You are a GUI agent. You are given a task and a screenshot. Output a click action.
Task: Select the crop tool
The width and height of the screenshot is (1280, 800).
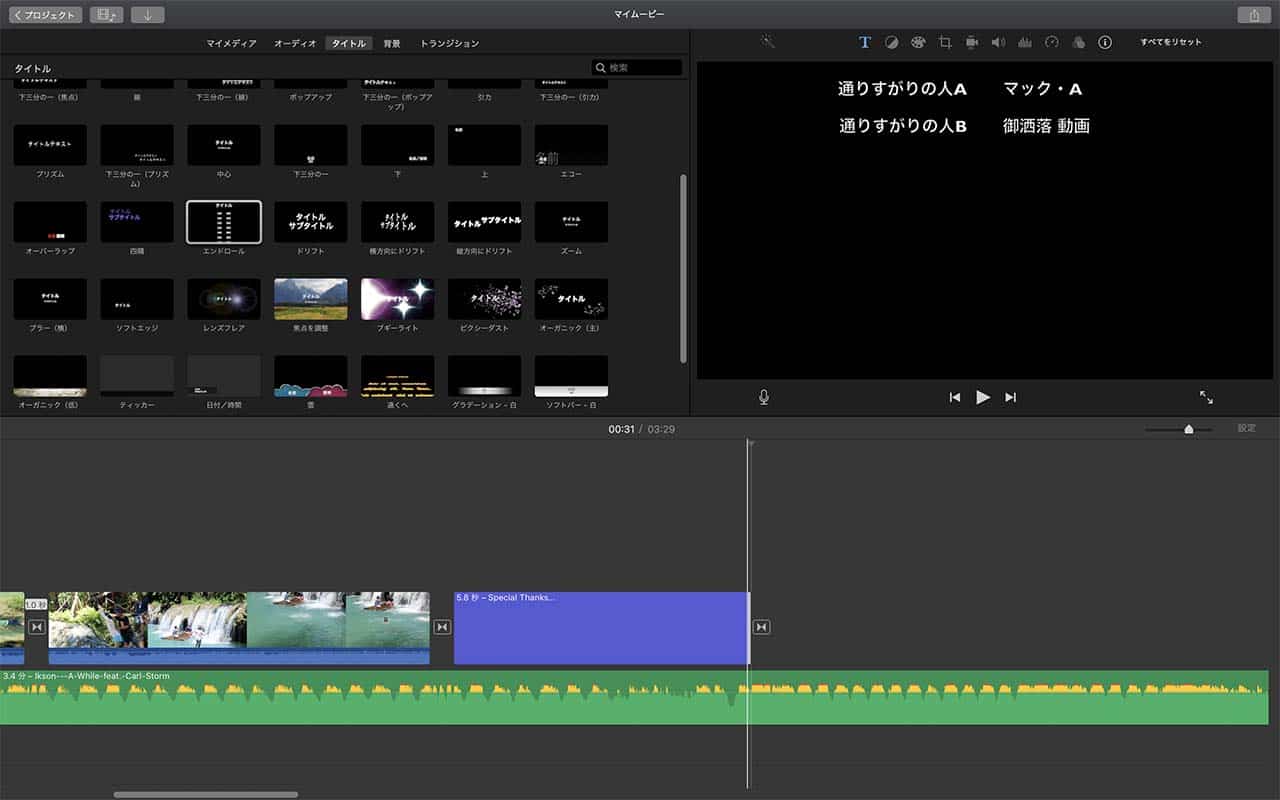[x=945, y=42]
